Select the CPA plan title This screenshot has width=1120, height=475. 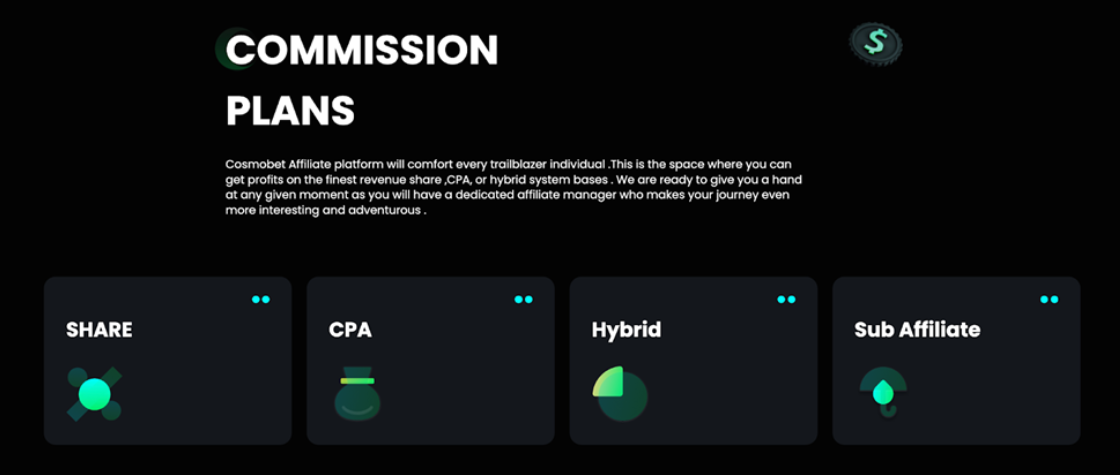[350, 329]
